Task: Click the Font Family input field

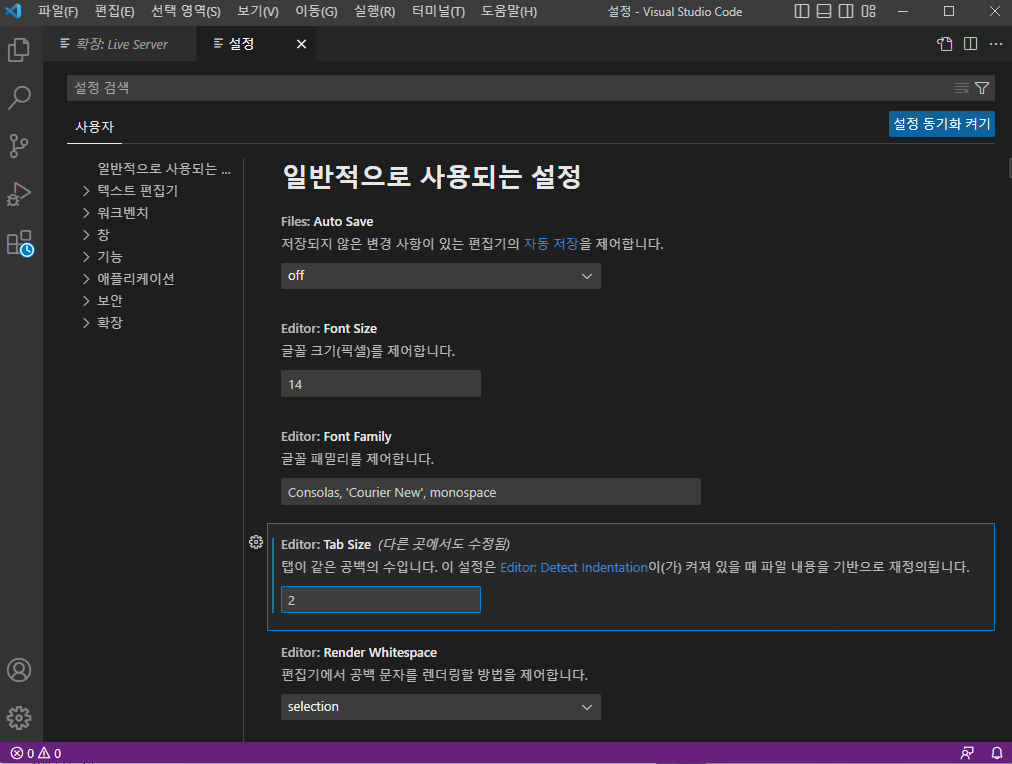Action: [x=491, y=492]
